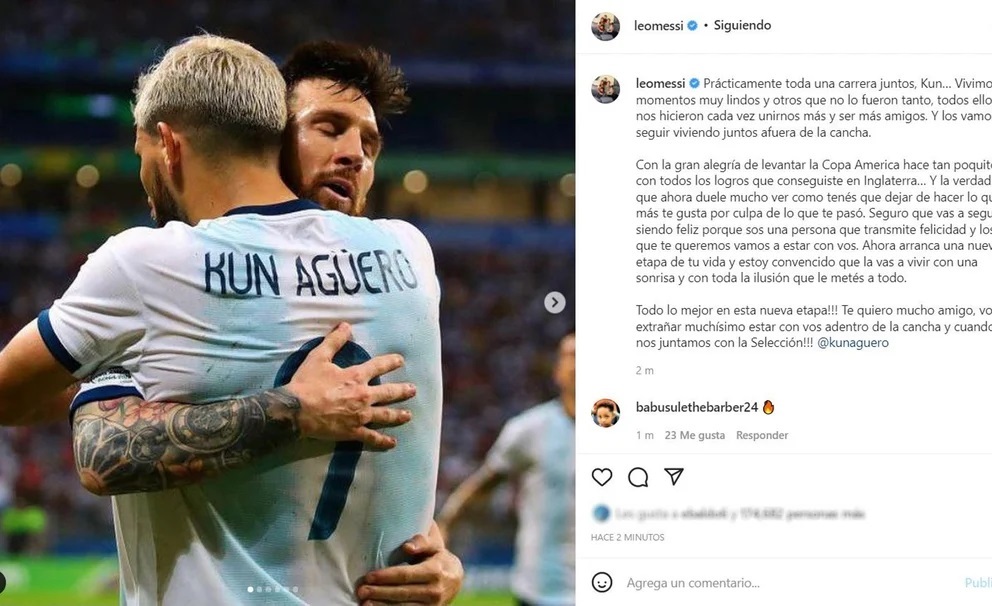Open leomessi username in the header

click(659, 25)
